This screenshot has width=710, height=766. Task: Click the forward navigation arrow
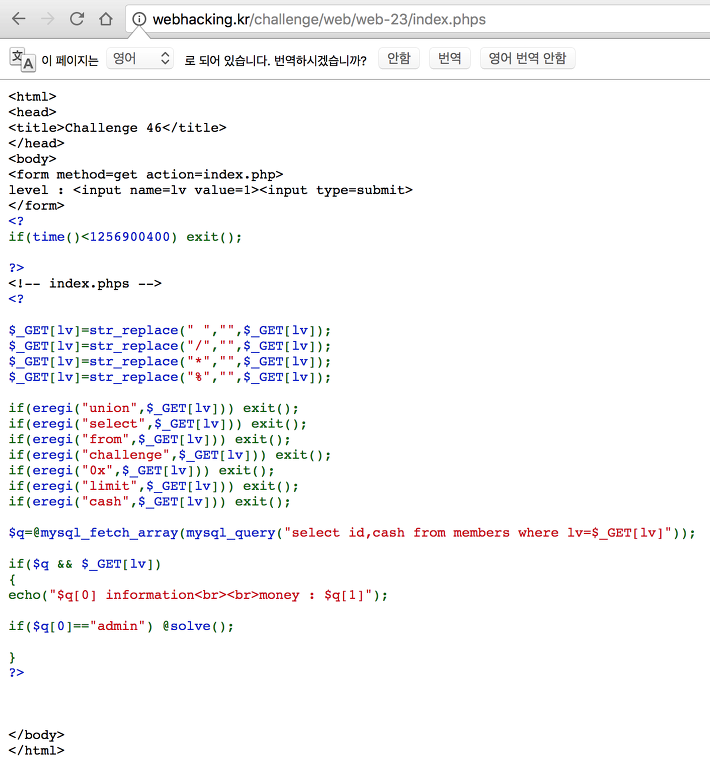pos(48,19)
